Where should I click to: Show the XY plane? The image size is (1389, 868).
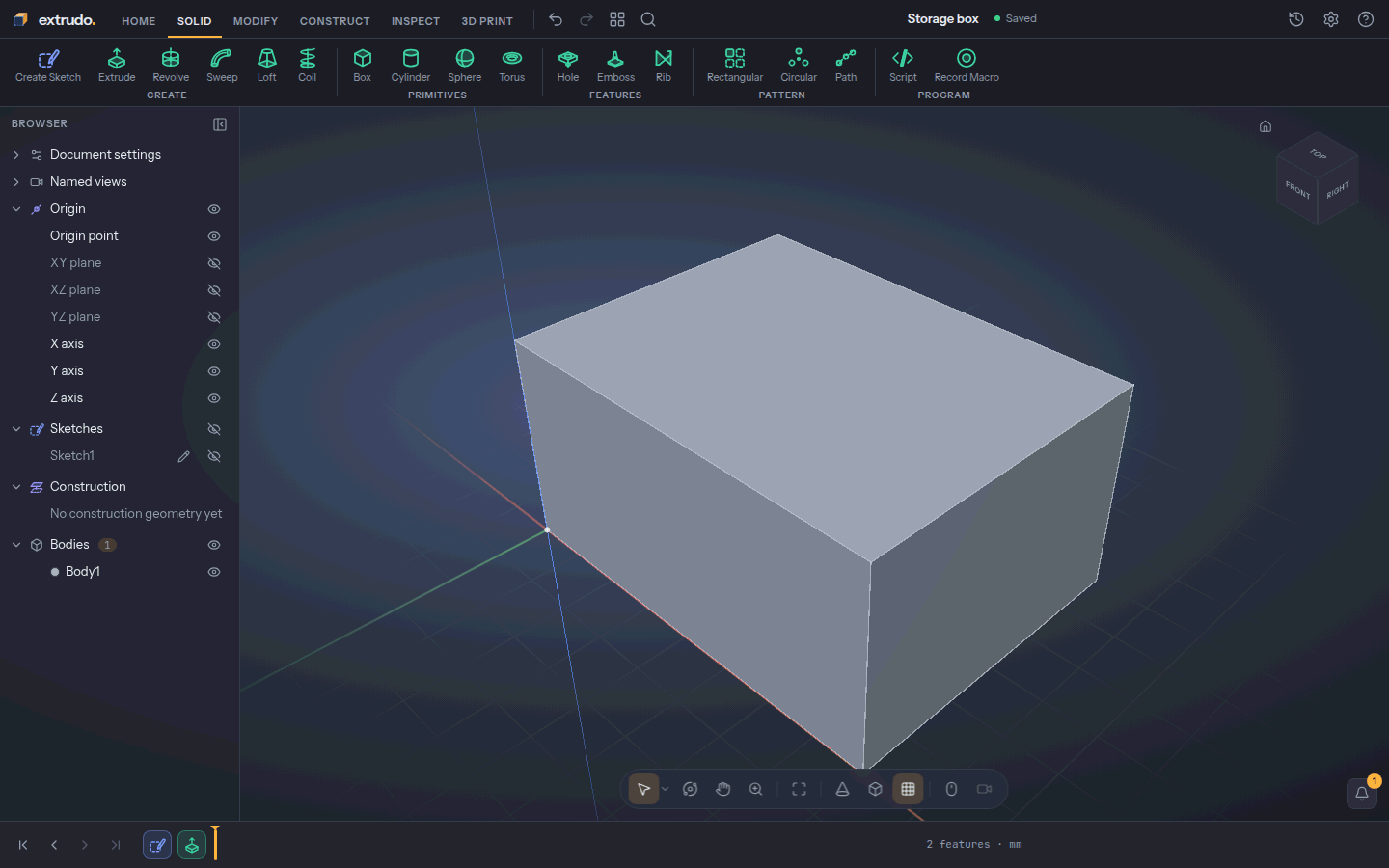(x=214, y=263)
